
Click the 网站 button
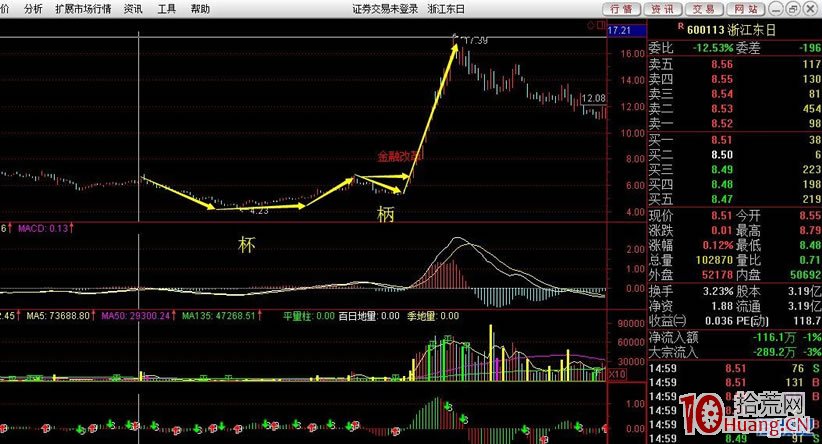point(745,9)
